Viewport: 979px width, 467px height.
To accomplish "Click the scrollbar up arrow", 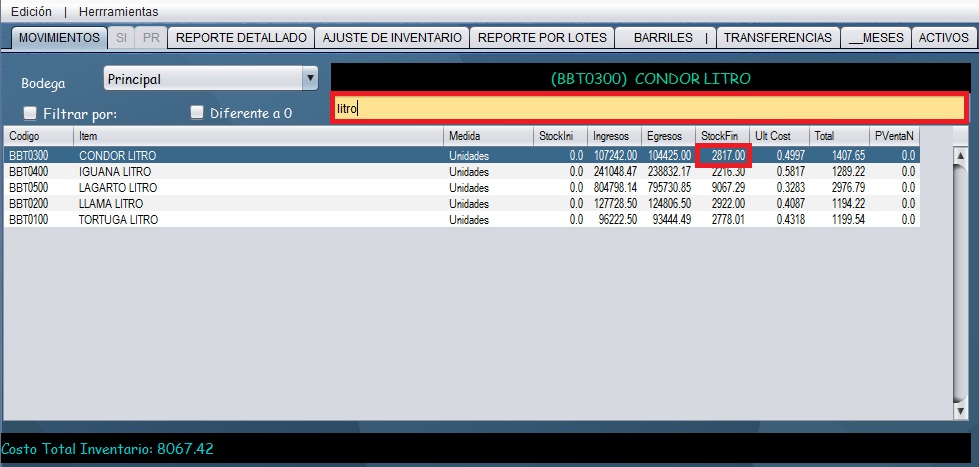I will (961, 156).
